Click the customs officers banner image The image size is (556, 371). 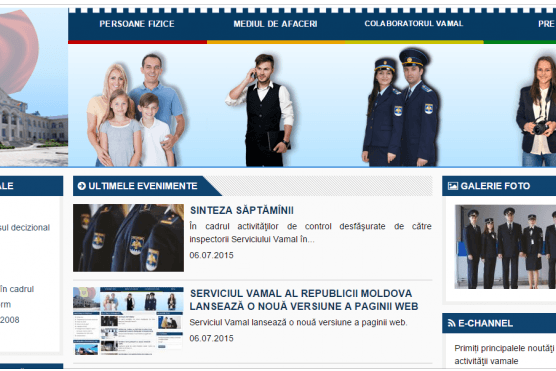tap(401, 107)
